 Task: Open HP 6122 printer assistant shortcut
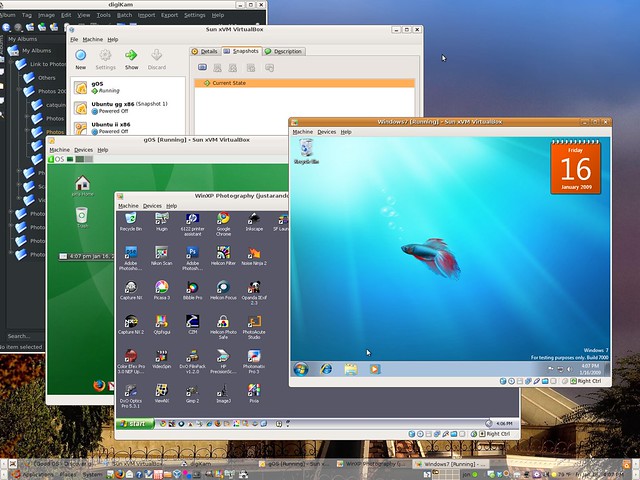coord(192,224)
